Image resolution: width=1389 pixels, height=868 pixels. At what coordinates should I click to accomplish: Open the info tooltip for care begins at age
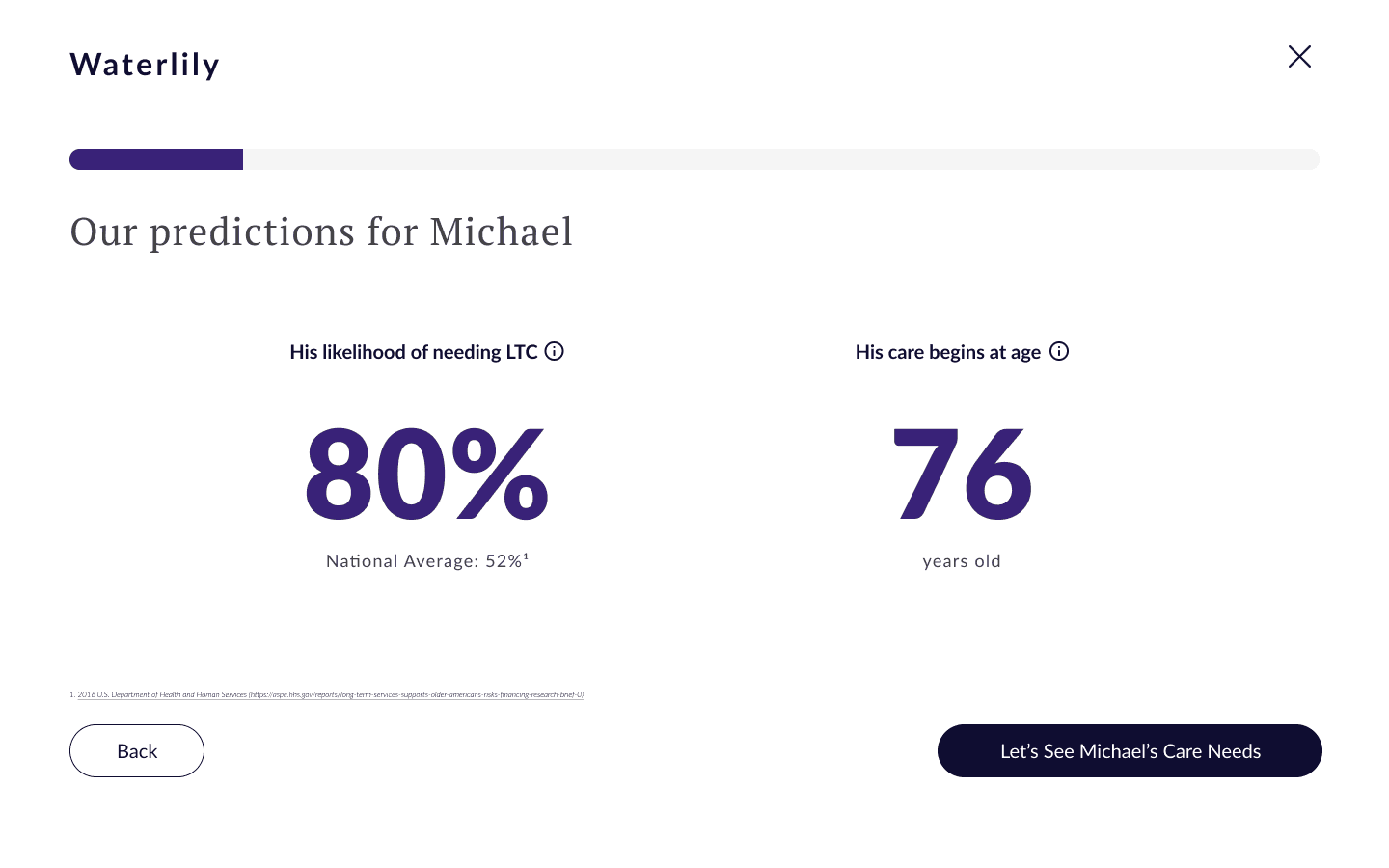coord(1059,351)
